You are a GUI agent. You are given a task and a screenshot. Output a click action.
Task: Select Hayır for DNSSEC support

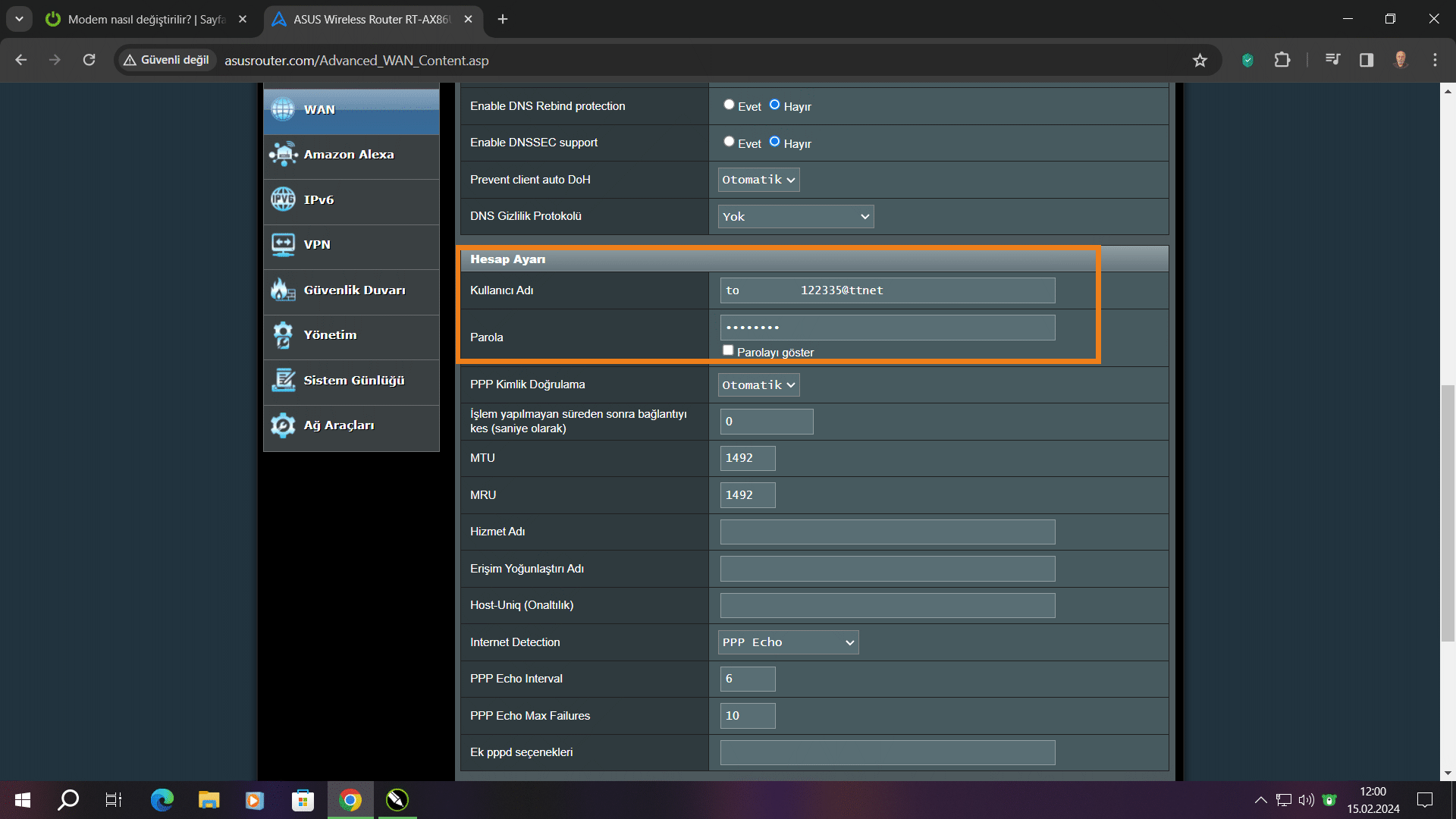pos(774,142)
